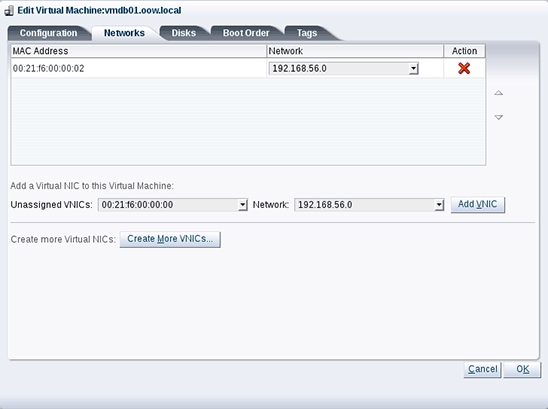Click the MAC Address column header

pos(139,51)
